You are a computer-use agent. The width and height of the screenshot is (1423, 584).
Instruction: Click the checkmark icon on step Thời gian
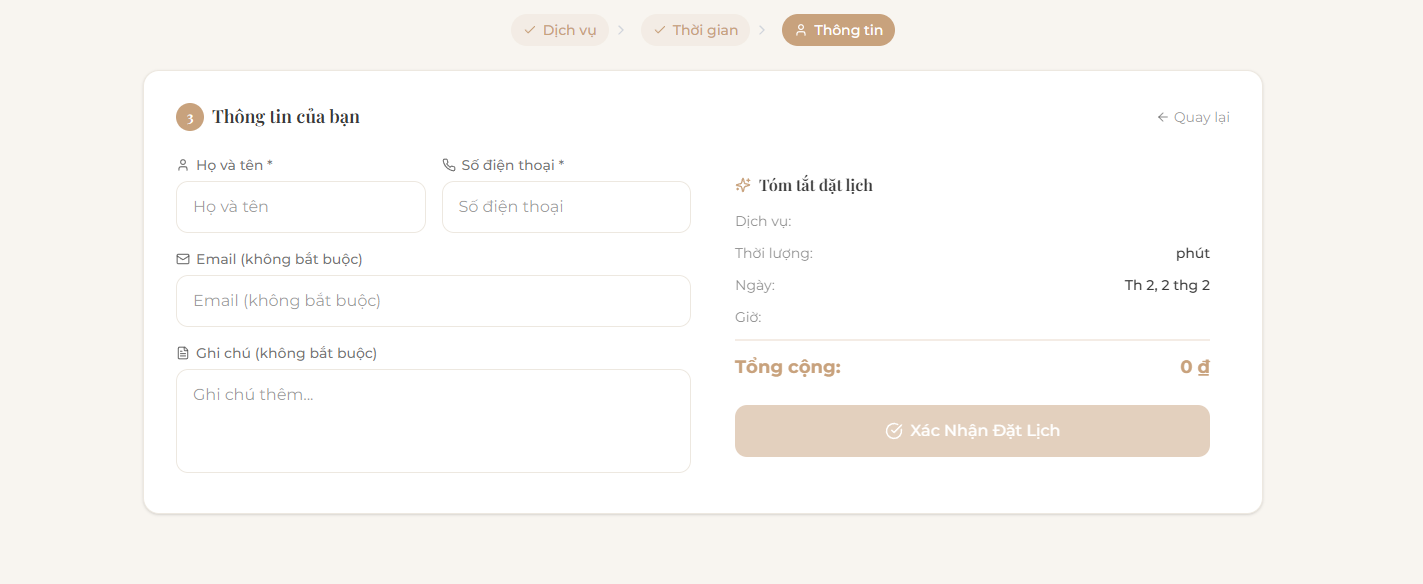click(x=658, y=30)
